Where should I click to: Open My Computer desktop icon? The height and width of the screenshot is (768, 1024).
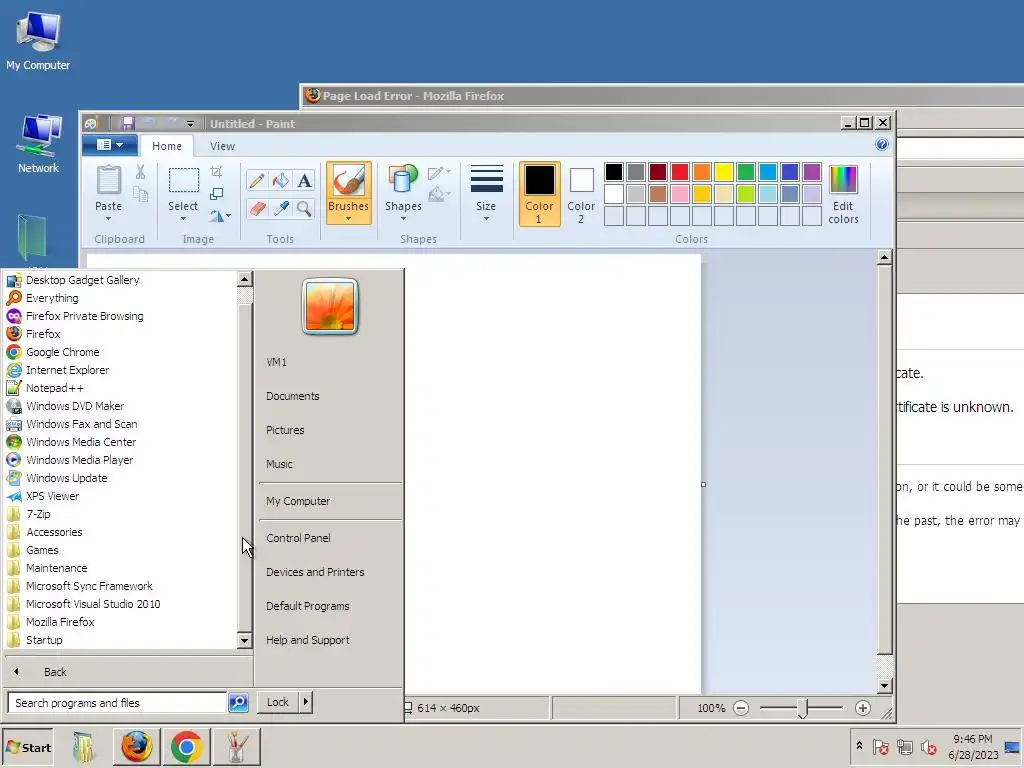[x=38, y=40]
